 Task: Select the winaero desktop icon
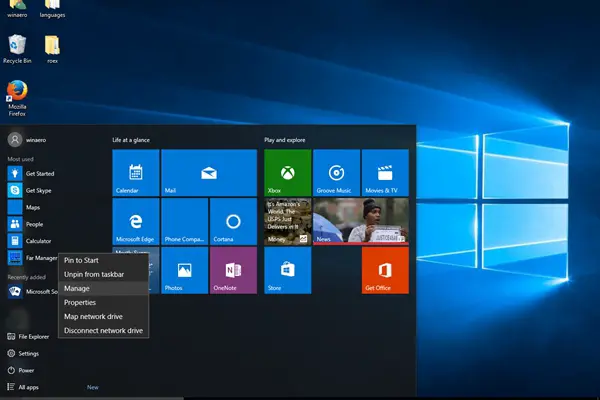[17, 9]
